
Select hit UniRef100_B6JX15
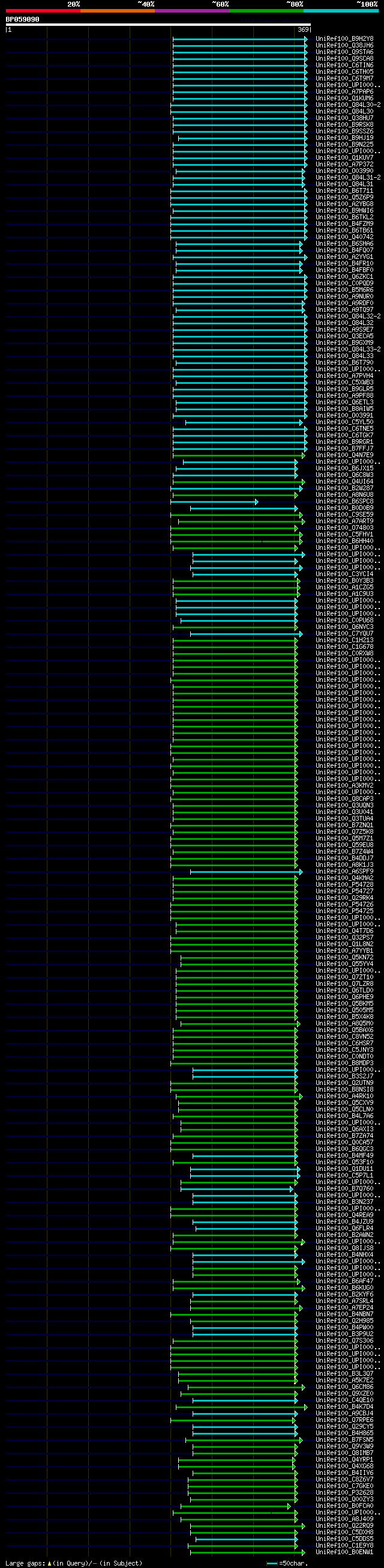tap(344, 469)
